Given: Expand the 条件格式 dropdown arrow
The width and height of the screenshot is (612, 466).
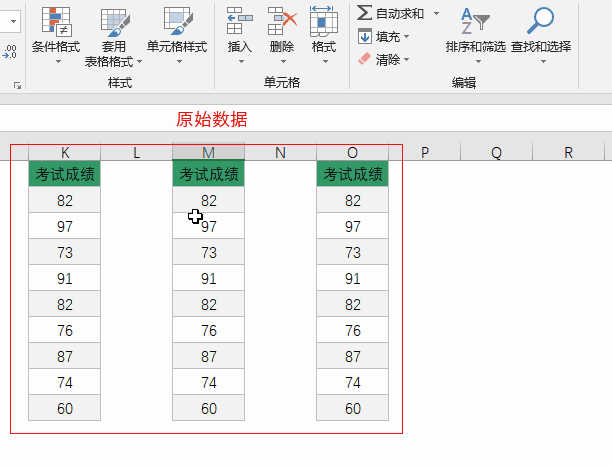Looking at the screenshot, I should coord(58,62).
